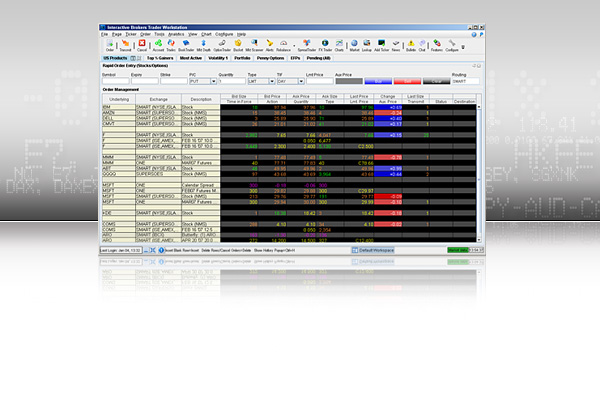The image size is (600, 400).
Task: Open the Mkt Scanner tool
Action: [254, 45]
